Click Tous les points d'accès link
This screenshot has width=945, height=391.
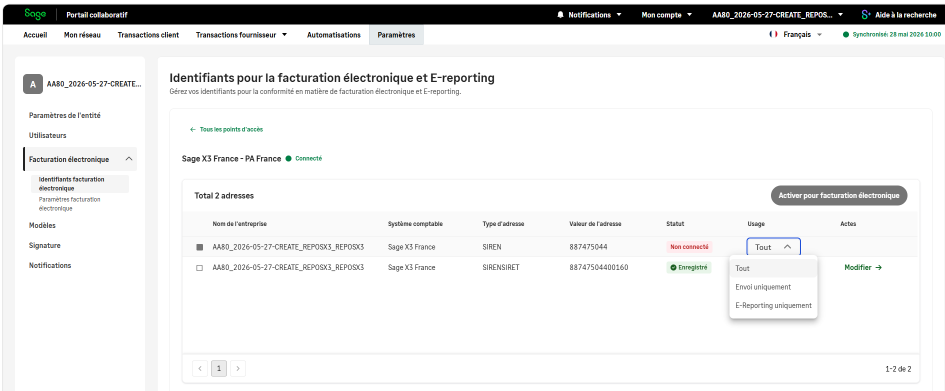(226, 130)
